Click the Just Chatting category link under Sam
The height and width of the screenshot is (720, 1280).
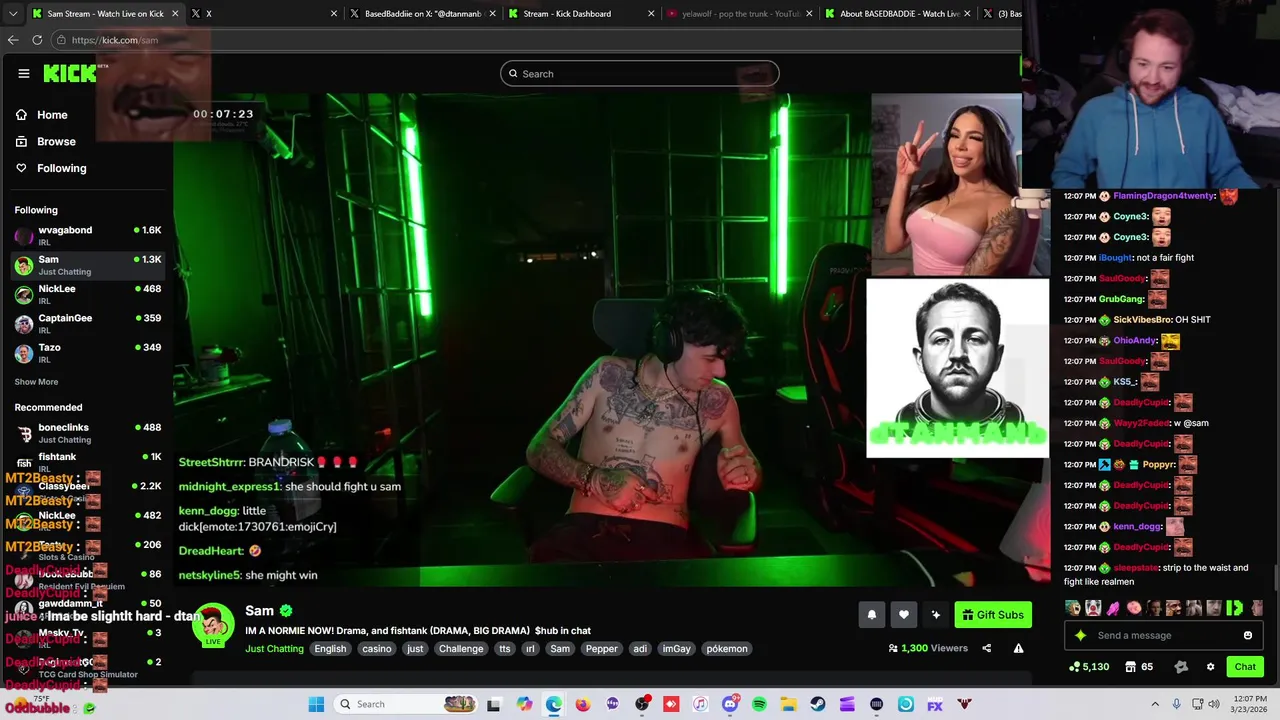274,649
